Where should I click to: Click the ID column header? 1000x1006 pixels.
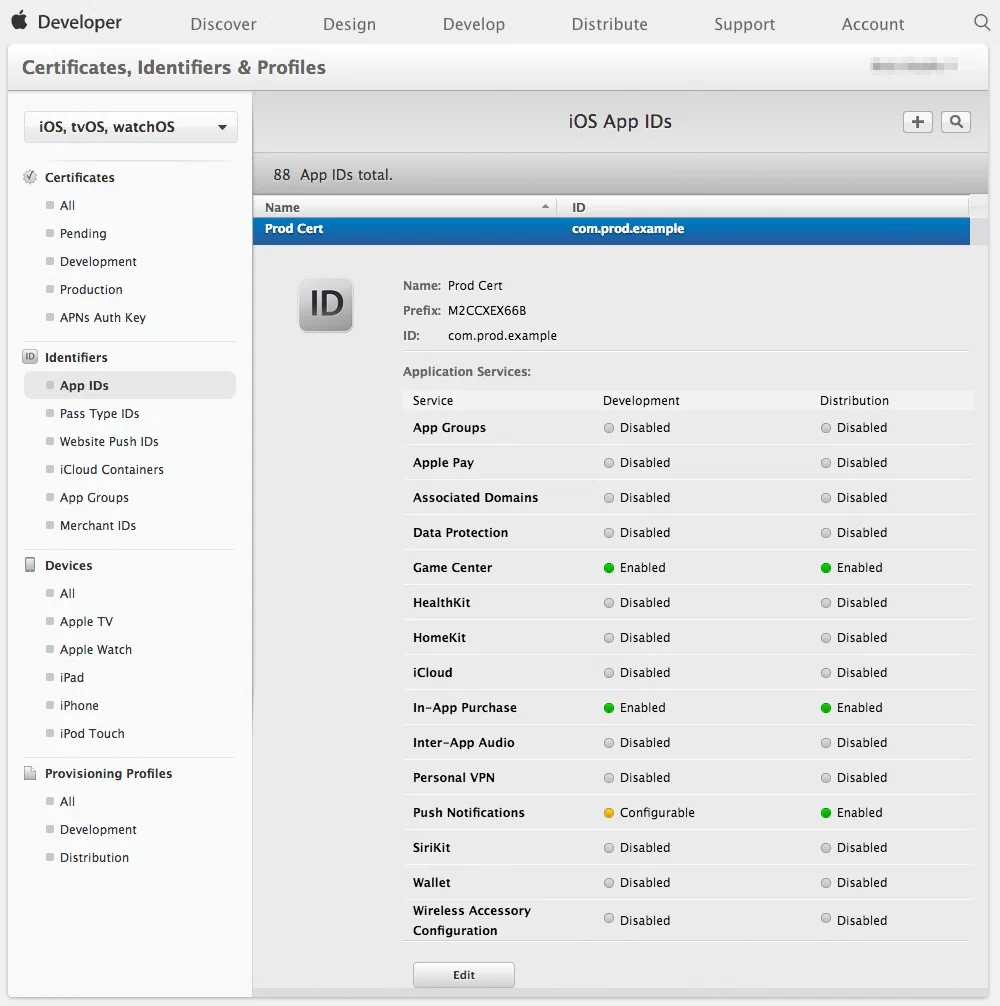[x=579, y=207]
